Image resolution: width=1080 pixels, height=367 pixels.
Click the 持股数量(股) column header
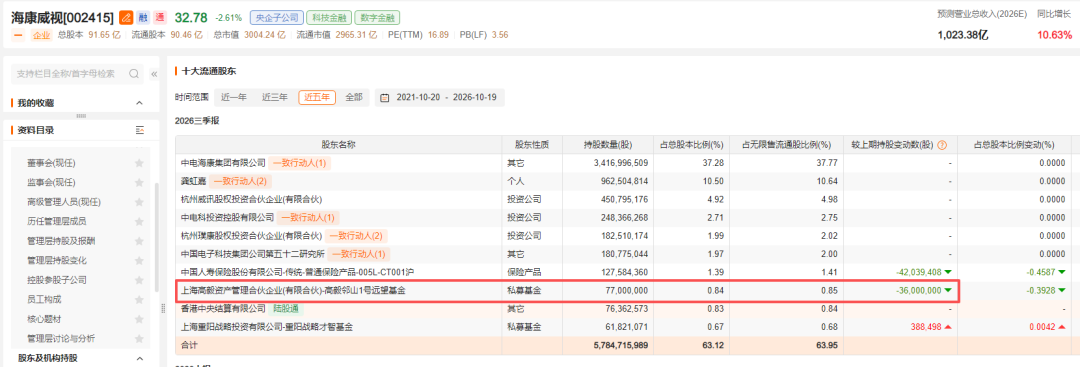(608, 145)
